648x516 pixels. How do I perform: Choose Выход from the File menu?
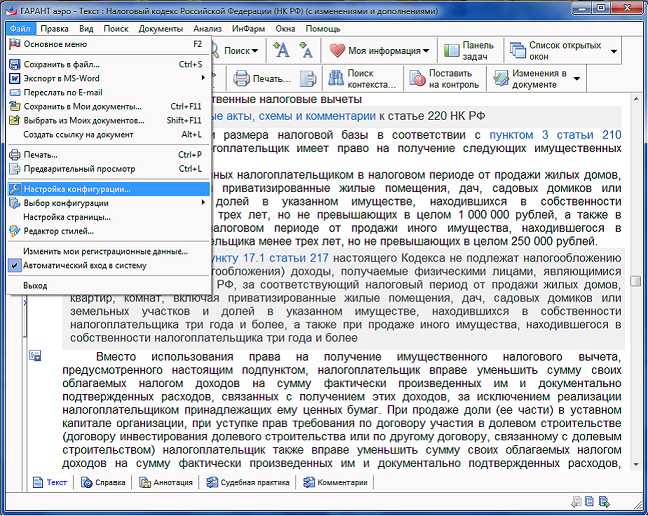[109, 285]
